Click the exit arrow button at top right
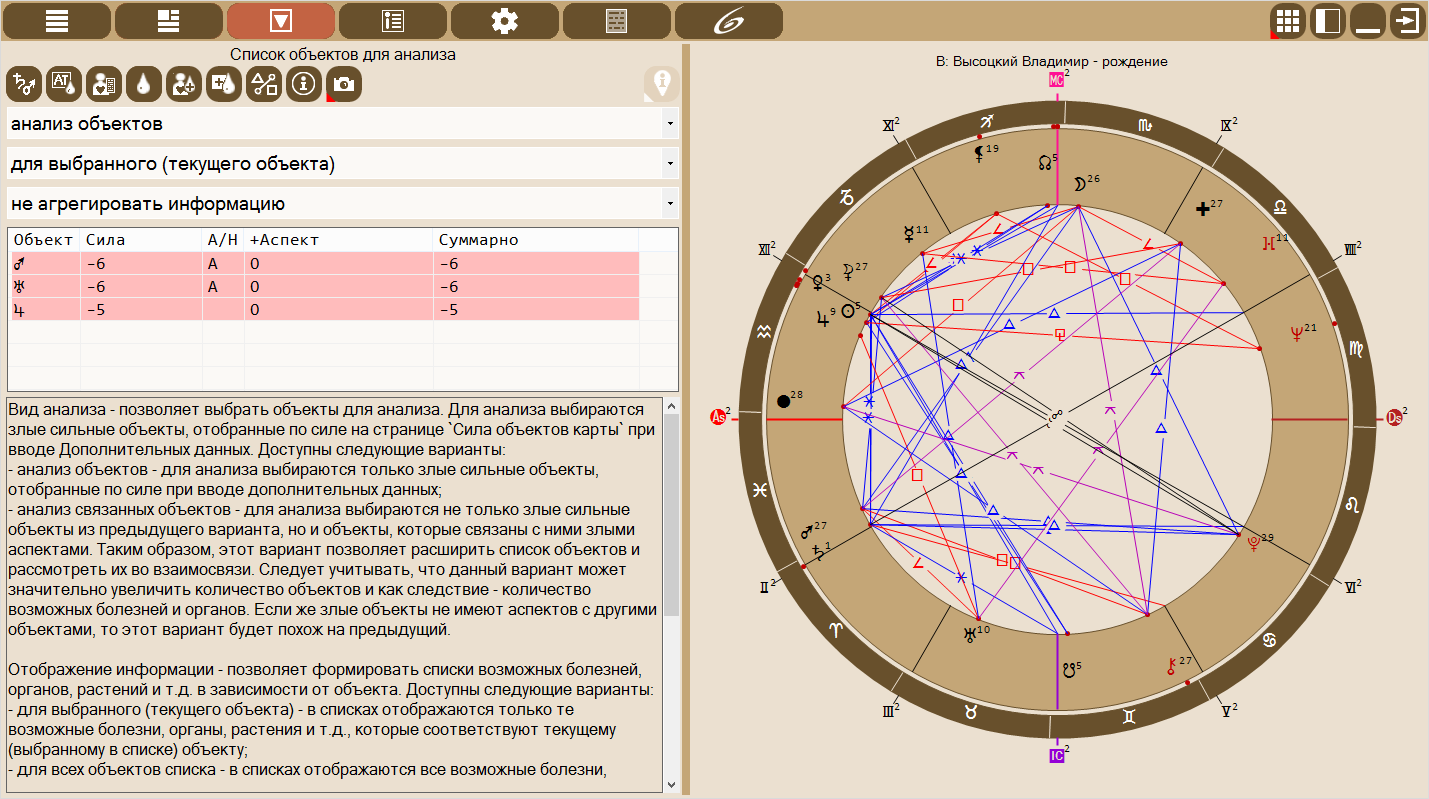1429x799 pixels. [1408, 21]
